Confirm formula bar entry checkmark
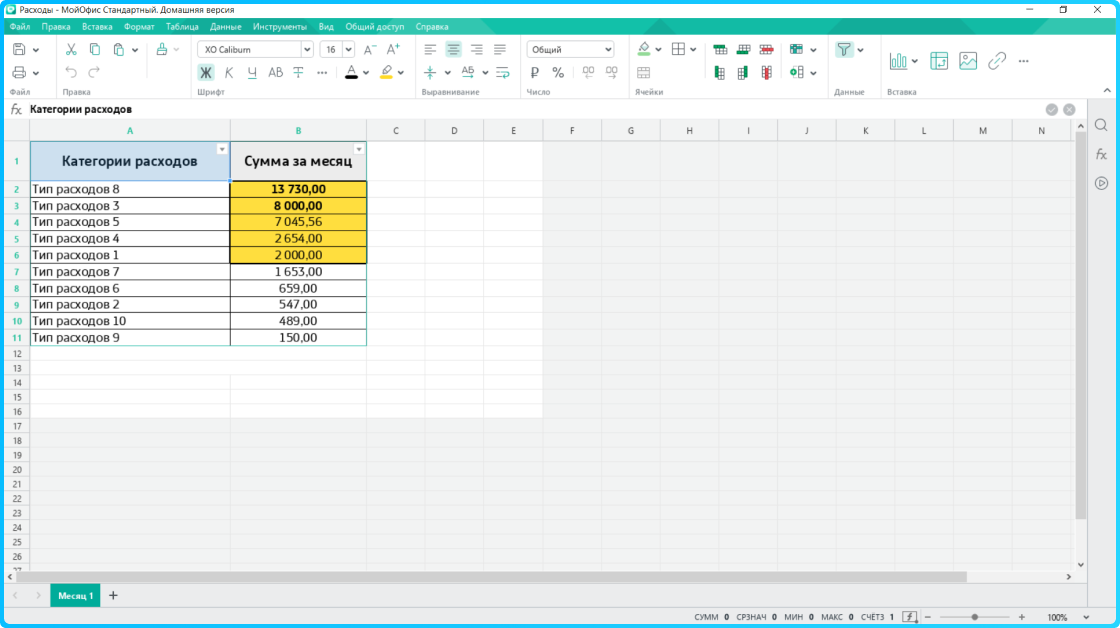Screen dimensions: 1120x628 [x=1051, y=109]
